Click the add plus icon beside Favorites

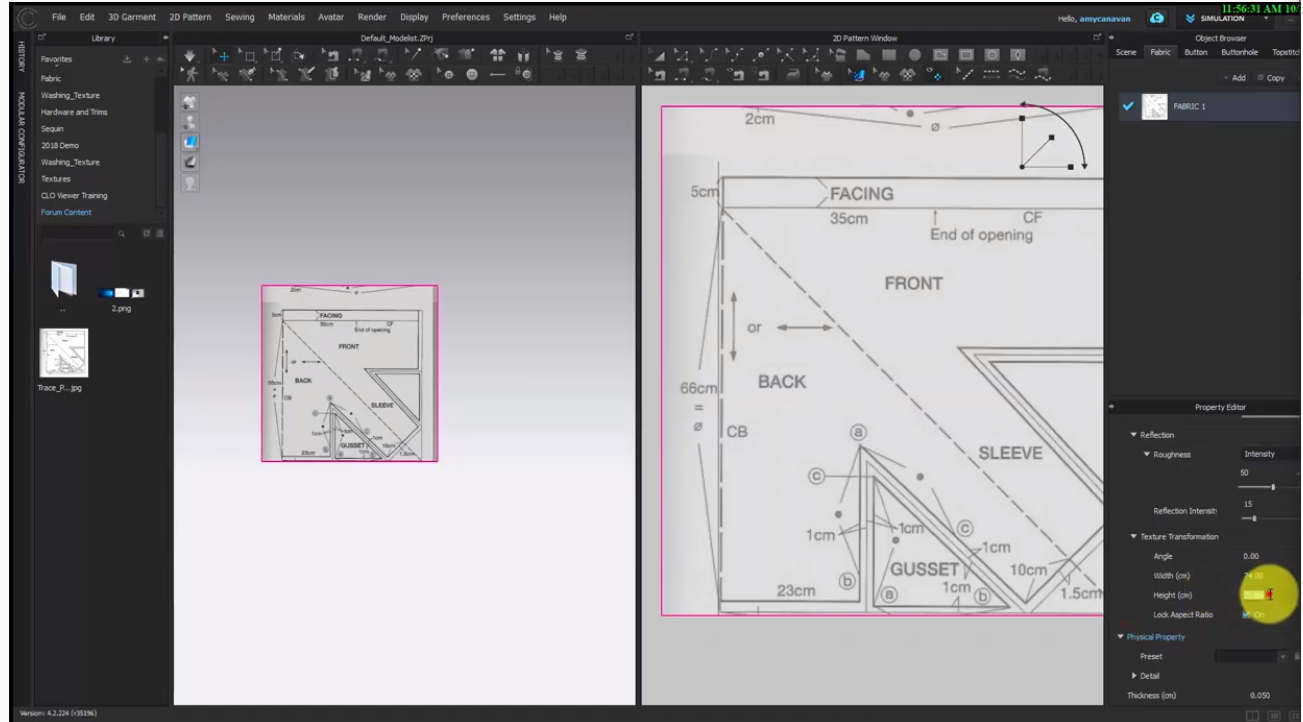coord(144,60)
